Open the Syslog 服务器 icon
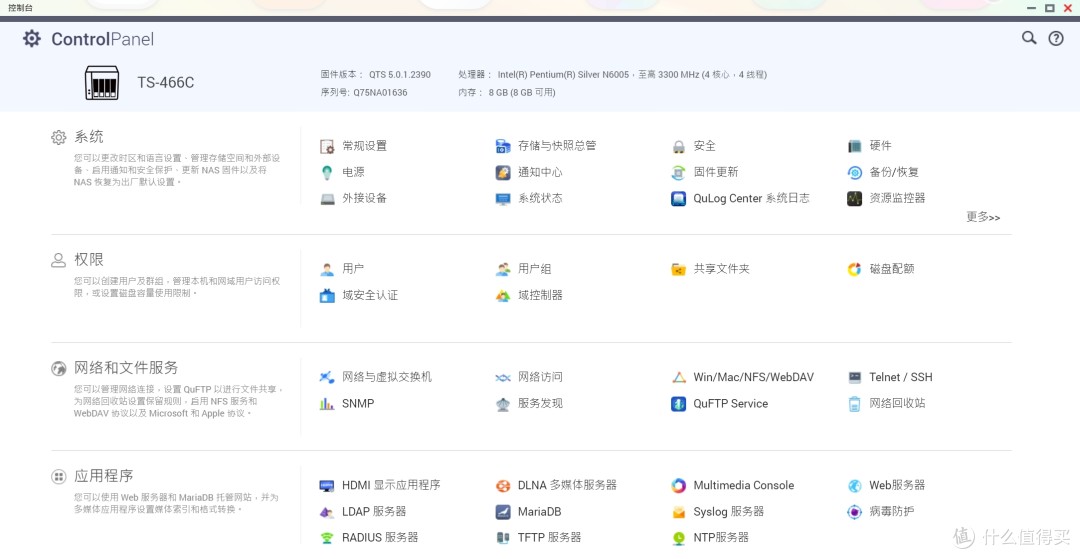The image size is (1080, 559). pyautogui.click(x=678, y=512)
